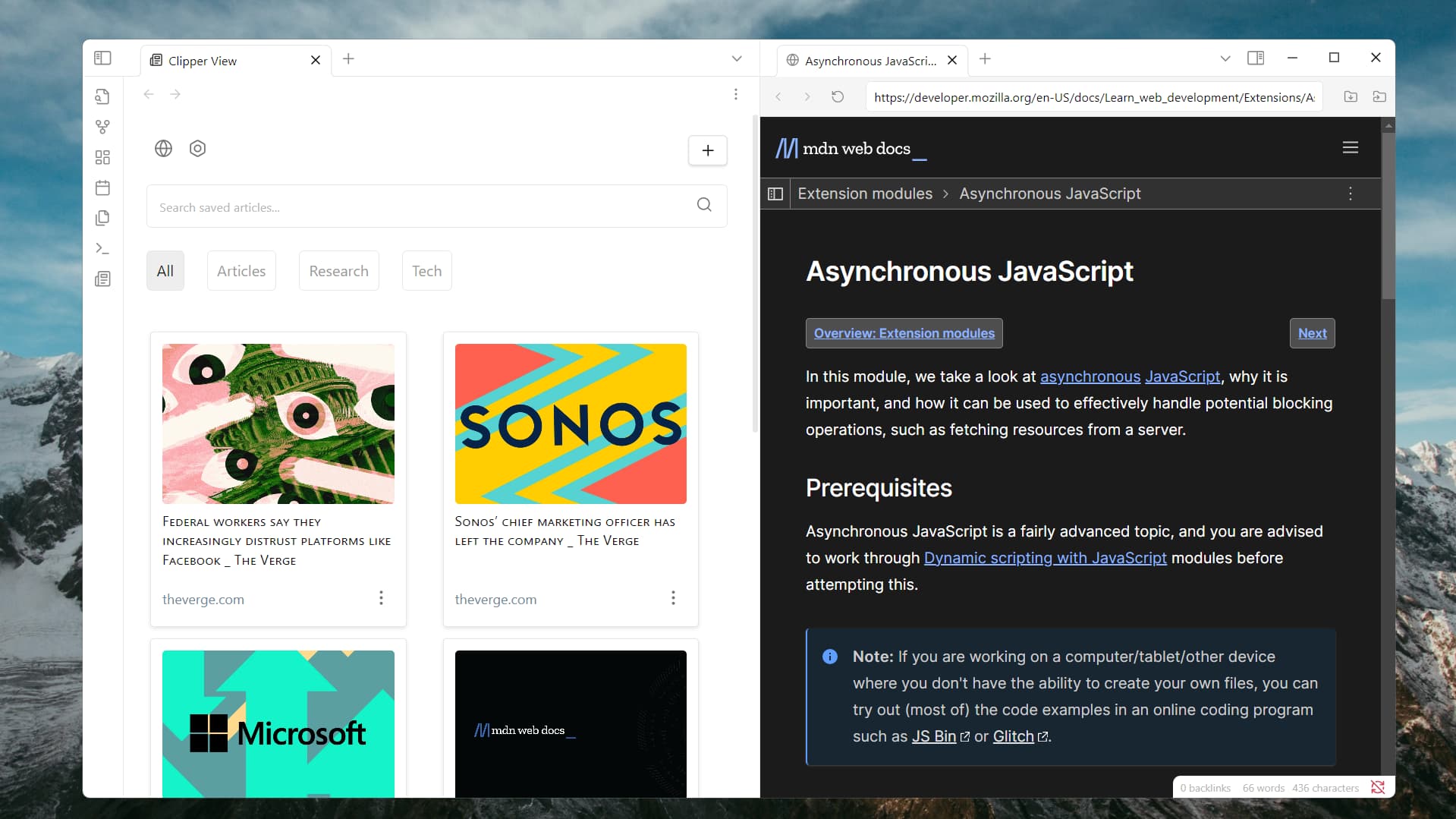
Task: Open the asynchronous link
Action: (x=1090, y=376)
